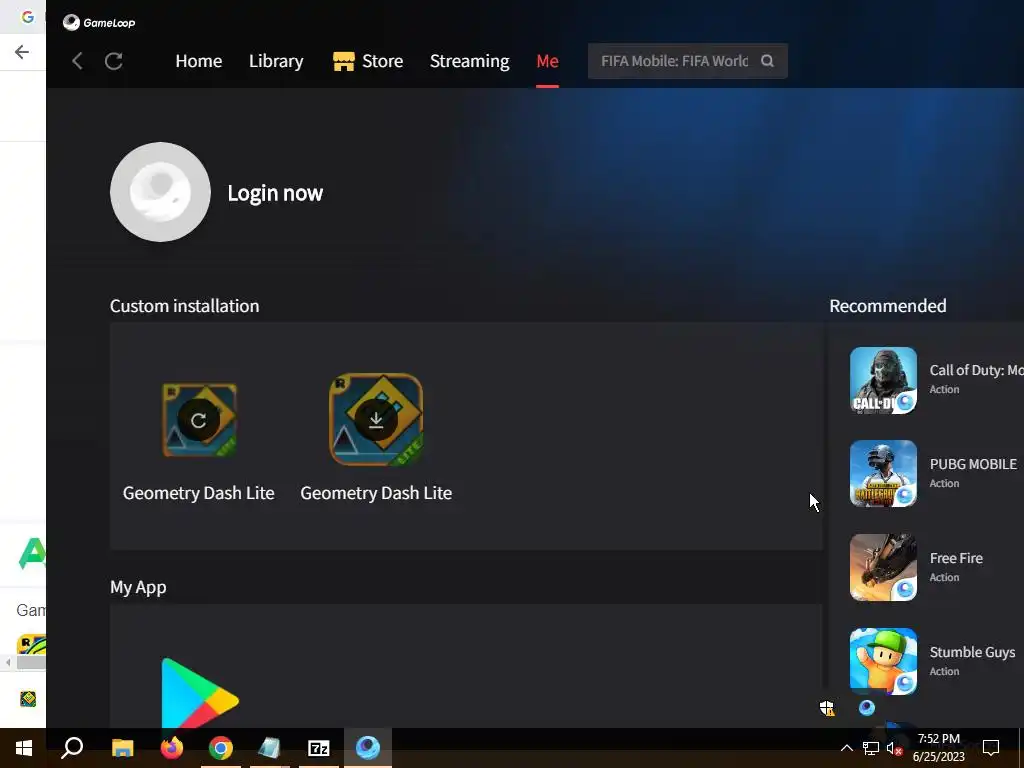This screenshot has height=768, width=1024.
Task: Click Windows Security tray icon
Action: (x=827, y=708)
